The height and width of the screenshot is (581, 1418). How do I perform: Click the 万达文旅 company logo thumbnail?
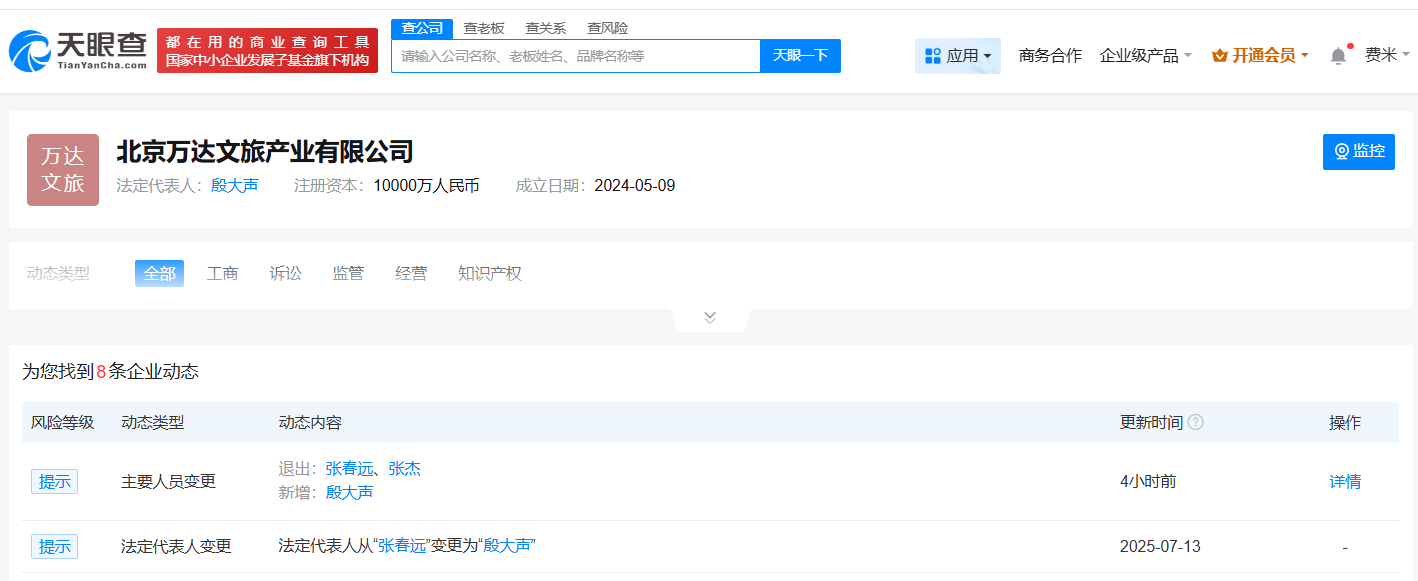(63, 170)
